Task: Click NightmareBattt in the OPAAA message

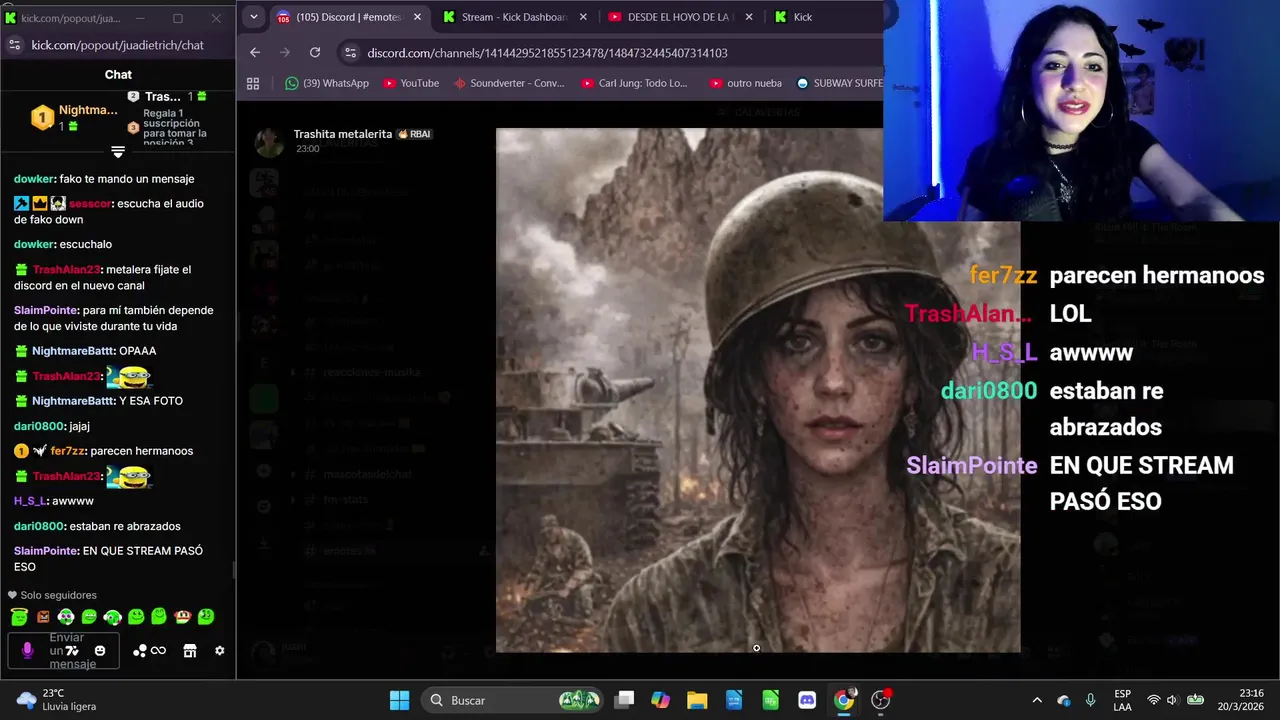Action: pyautogui.click(x=73, y=351)
